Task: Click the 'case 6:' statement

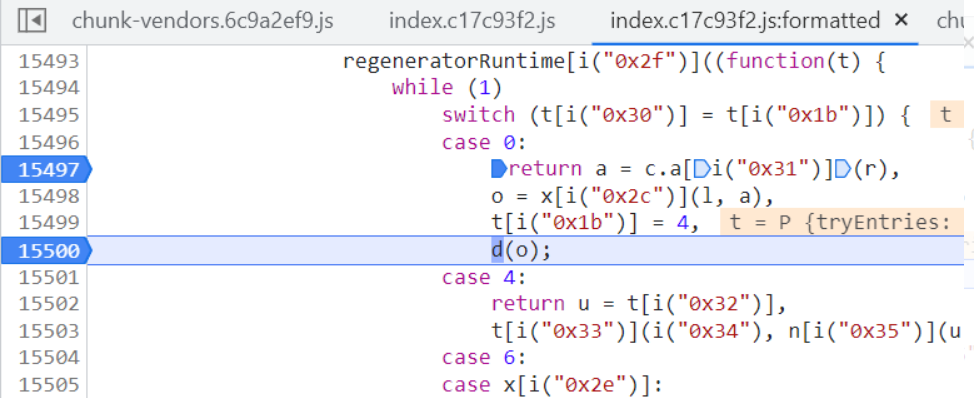Action: tap(484, 358)
